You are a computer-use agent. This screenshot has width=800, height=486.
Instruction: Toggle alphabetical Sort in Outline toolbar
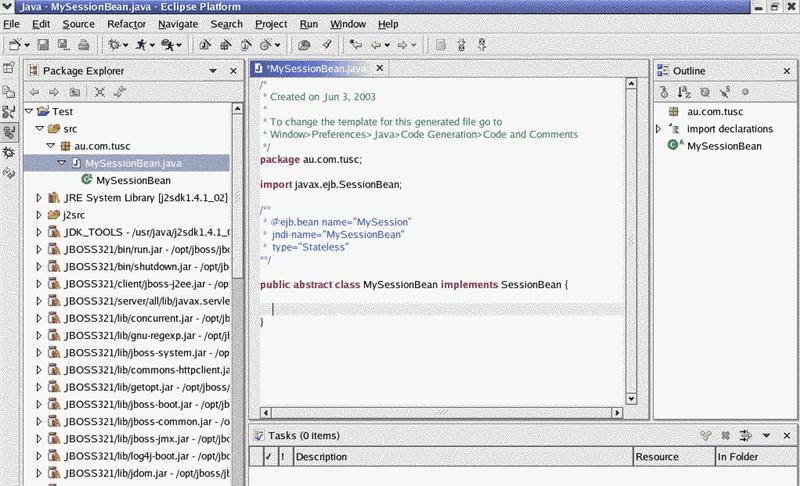click(x=685, y=92)
